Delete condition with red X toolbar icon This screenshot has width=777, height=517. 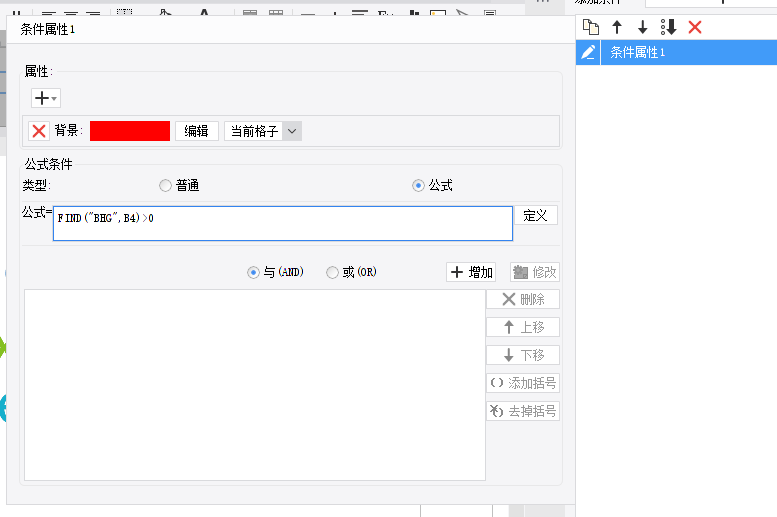click(x=695, y=27)
